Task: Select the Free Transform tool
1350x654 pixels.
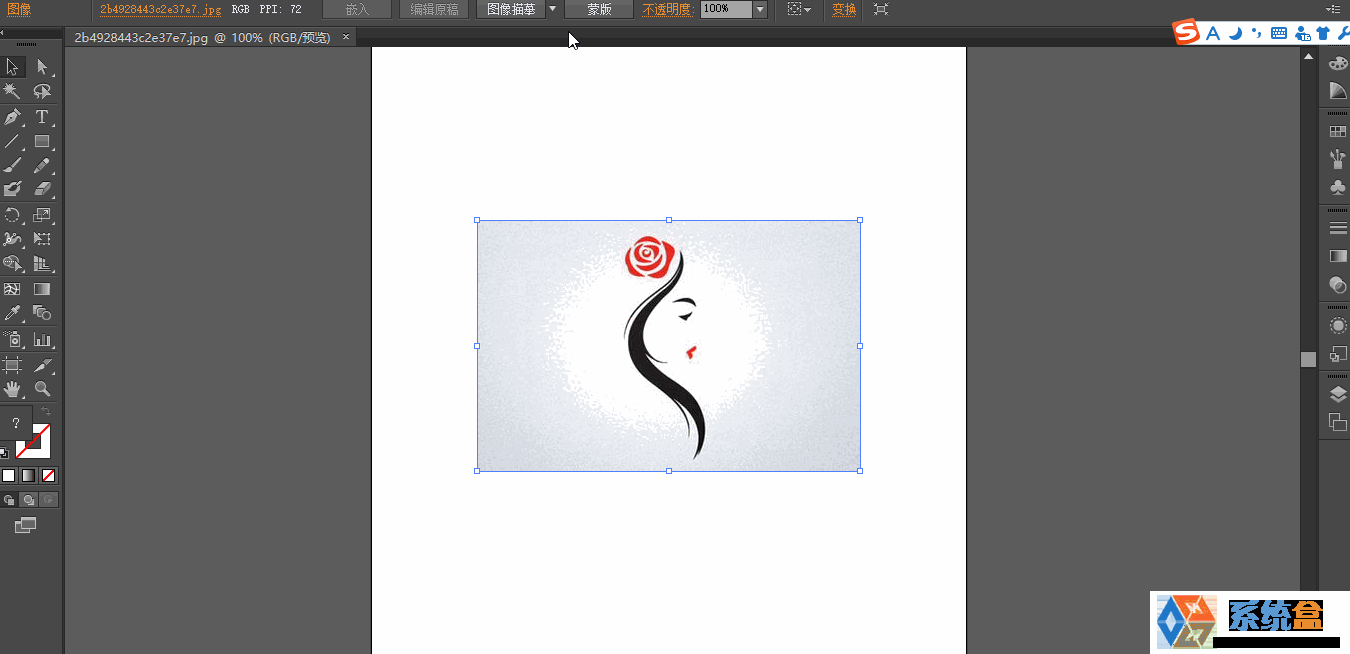Action: click(42, 239)
